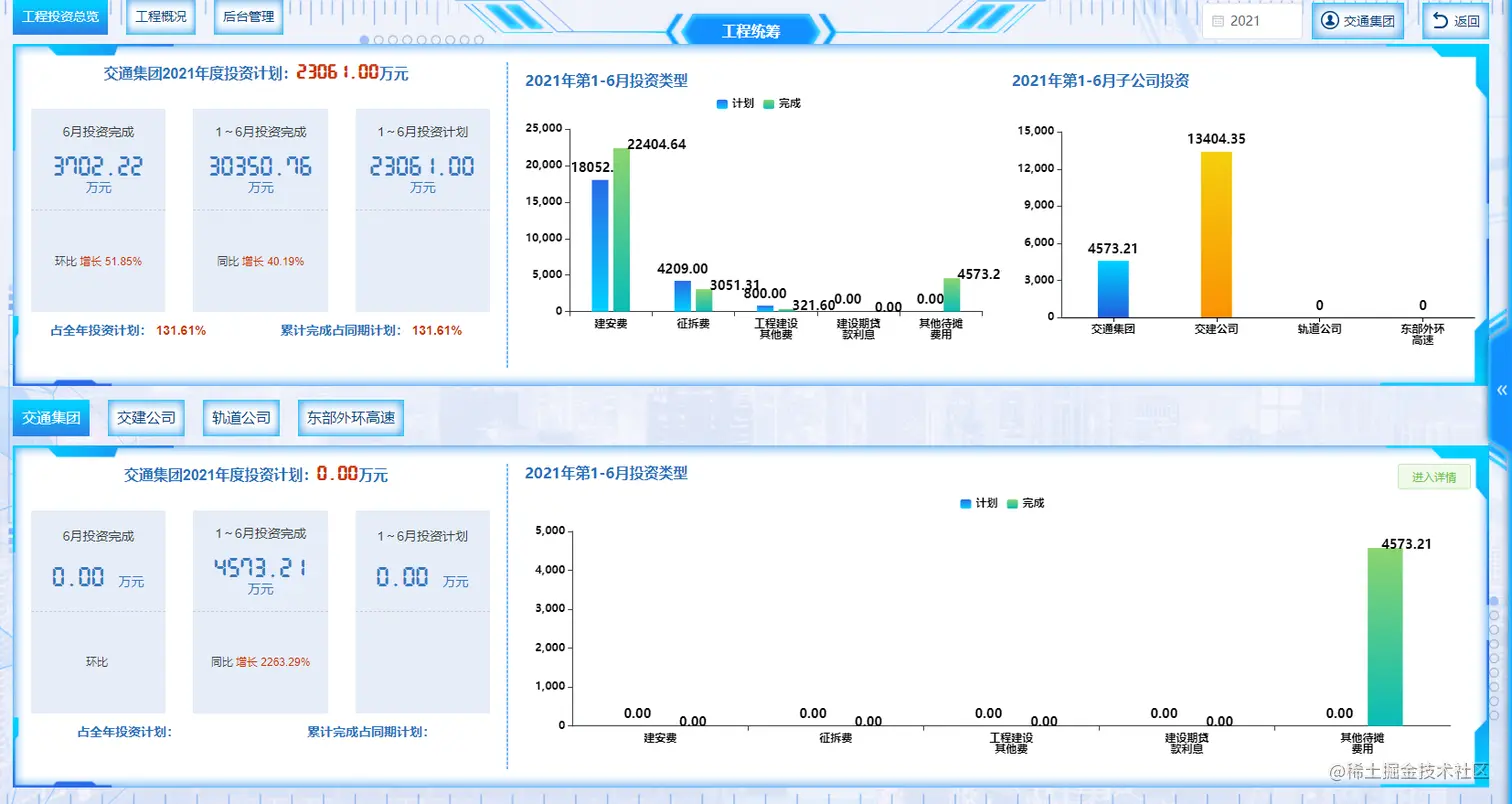The image size is (1512, 804).
Task: Toggle 完成 legend in upper investment-type chart
Action: [781, 104]
